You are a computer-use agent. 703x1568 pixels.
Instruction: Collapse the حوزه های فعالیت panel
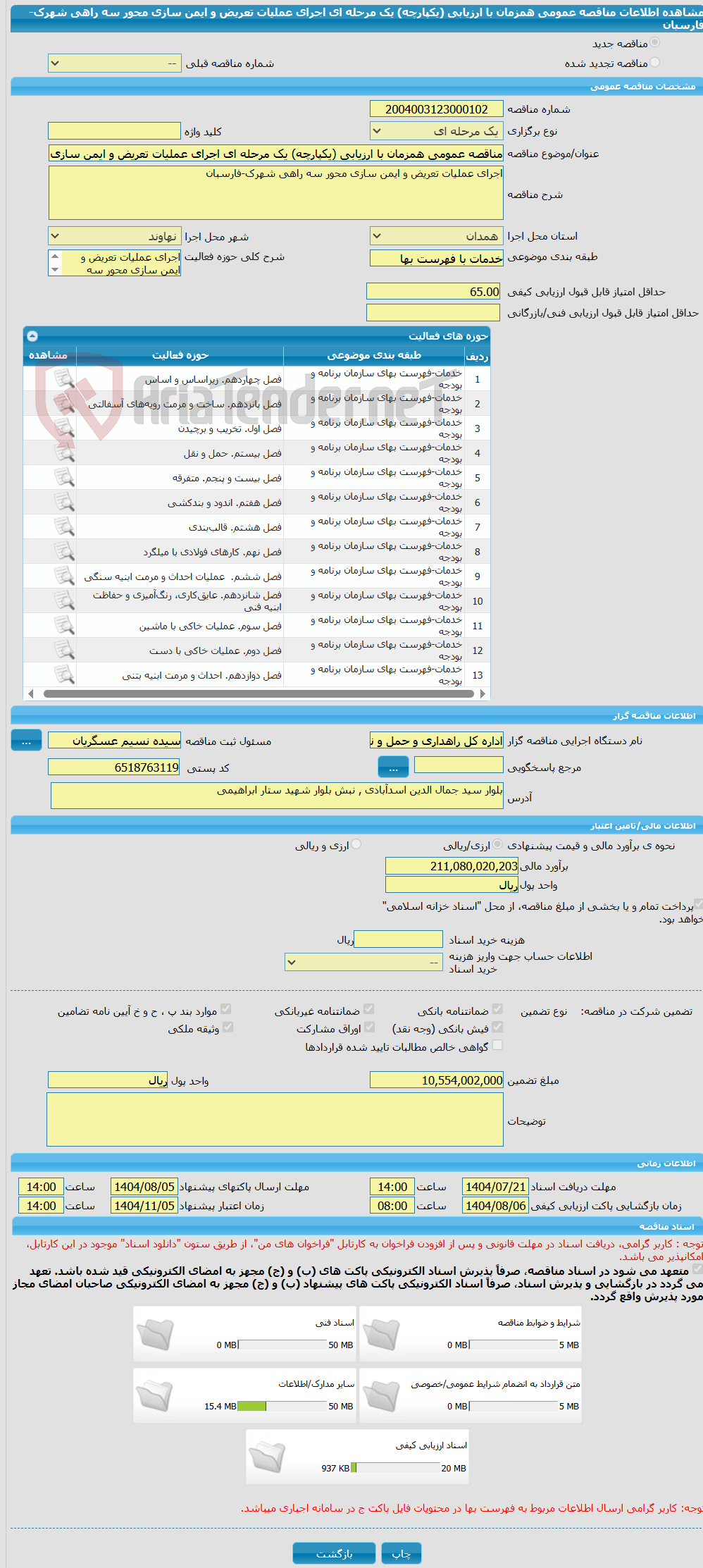click(32, 336)
